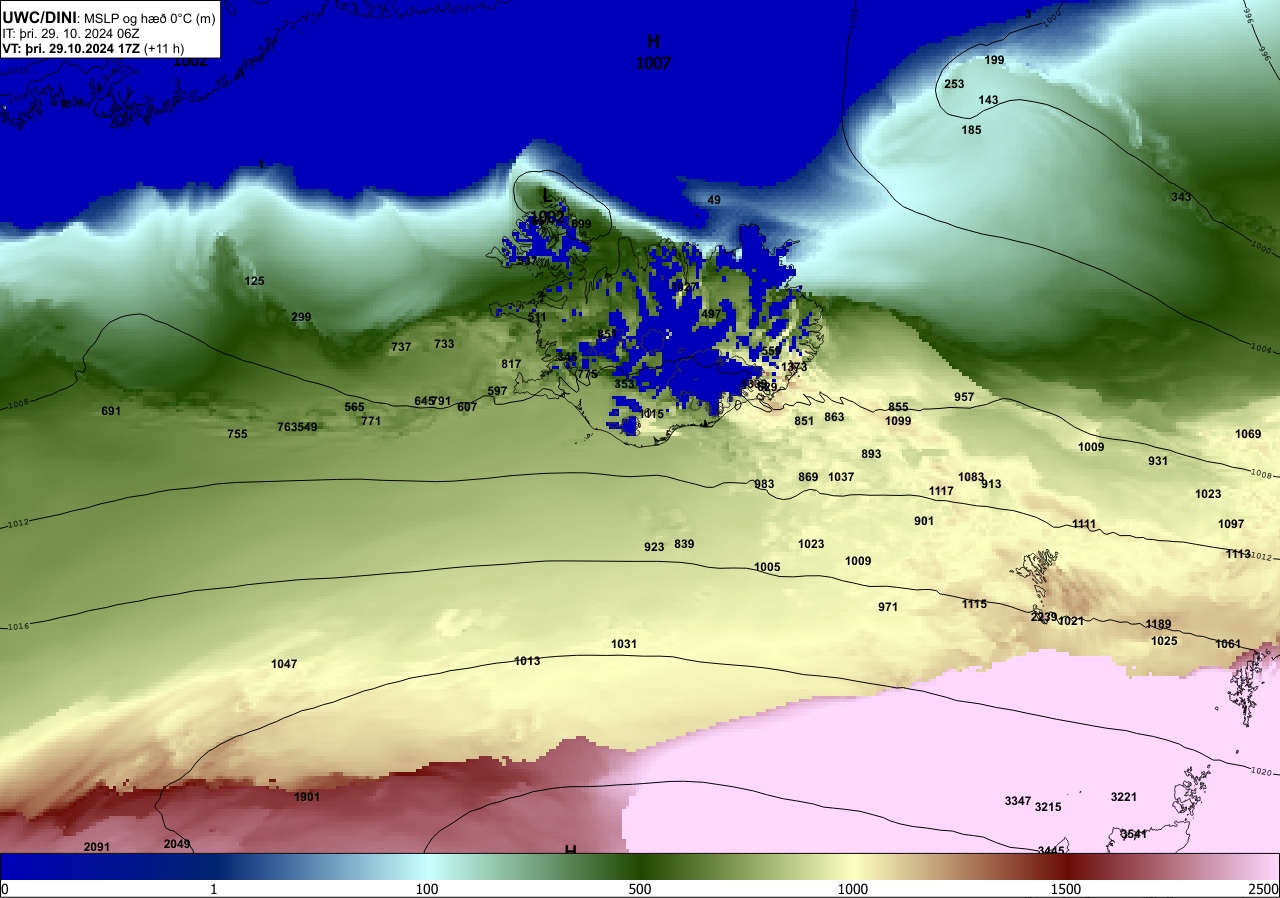The width and height of the screenshot is (1280, 898).
Task: Click the IT 06Z initial time line
Action: (69, 33)
